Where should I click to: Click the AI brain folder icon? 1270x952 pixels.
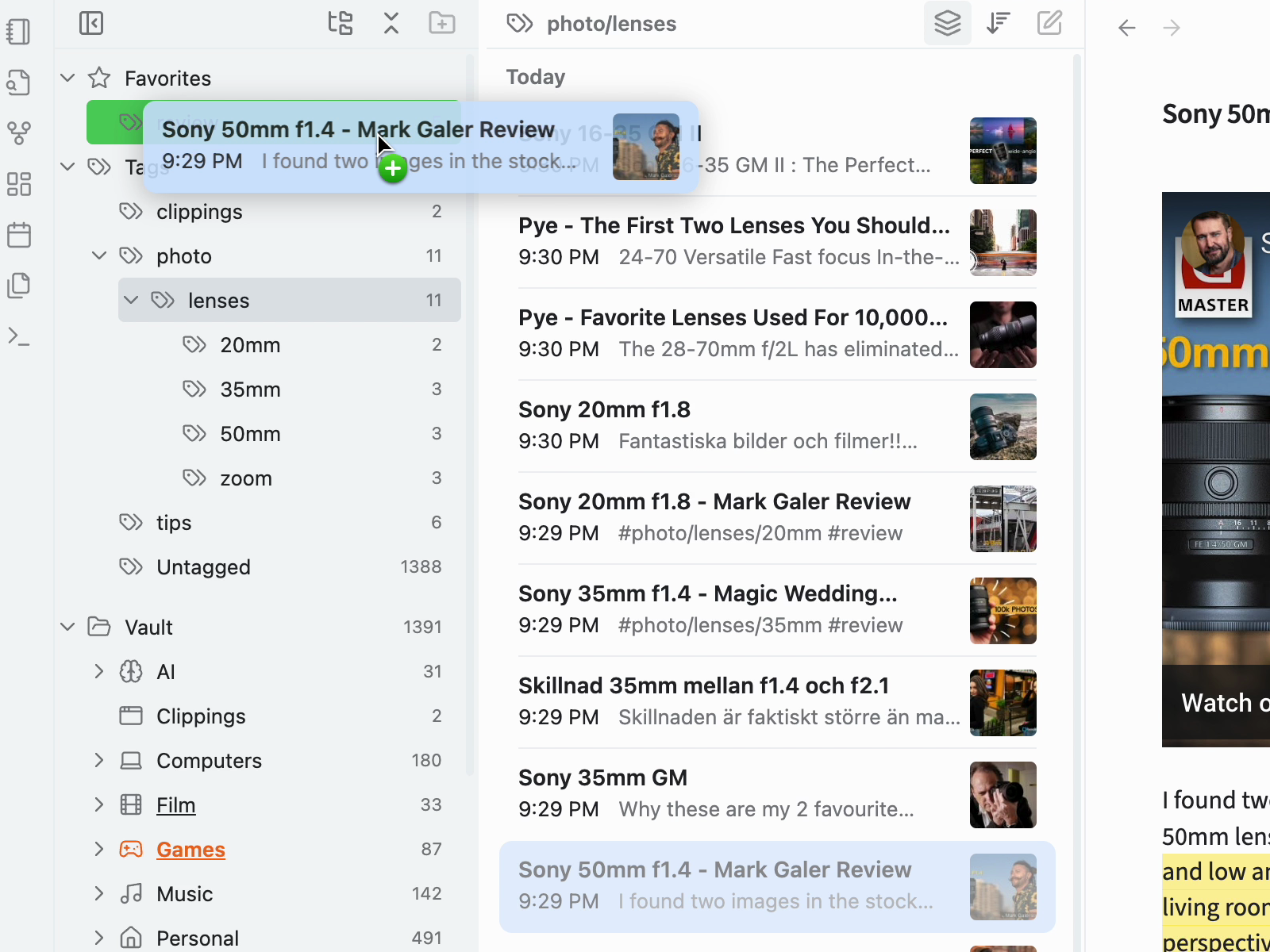[x=131, y=672]
